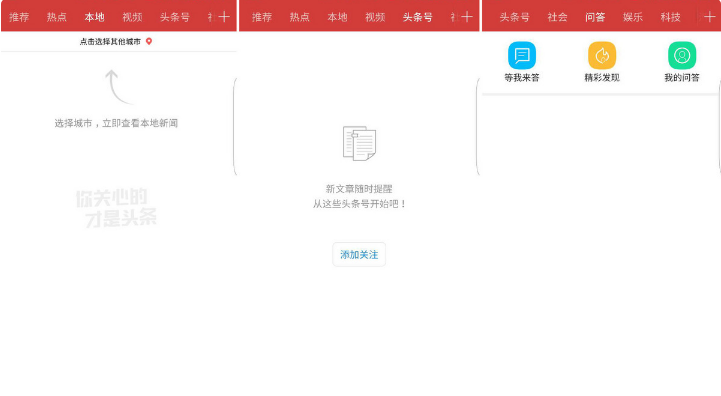Open the 视频 tab on the 添加关注 screen

(375, 17)
